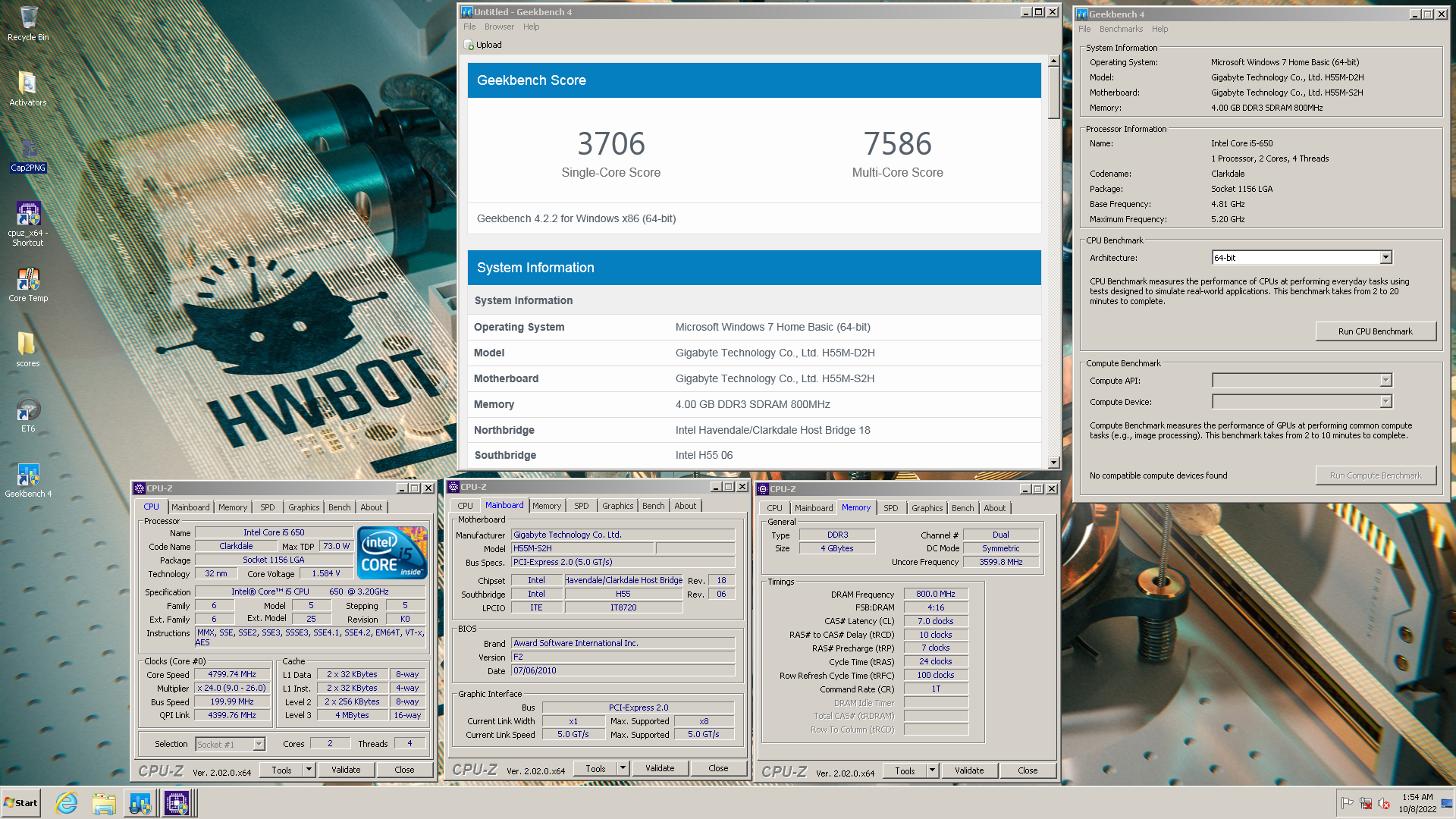Screen dimensions: 1456x819
Task: Click Validate button in left CPU-Z
Action: pos(346,770)
